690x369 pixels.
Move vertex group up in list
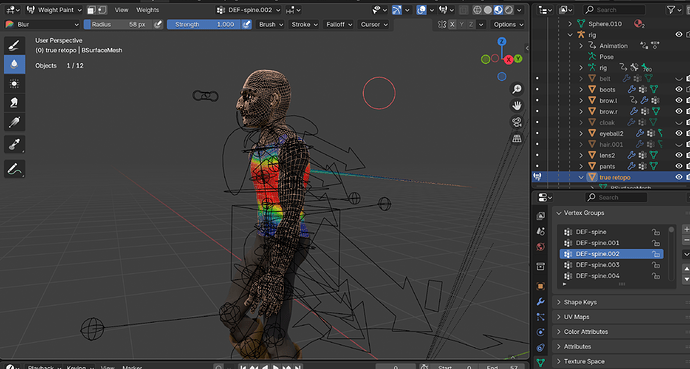tap(686, 269)
